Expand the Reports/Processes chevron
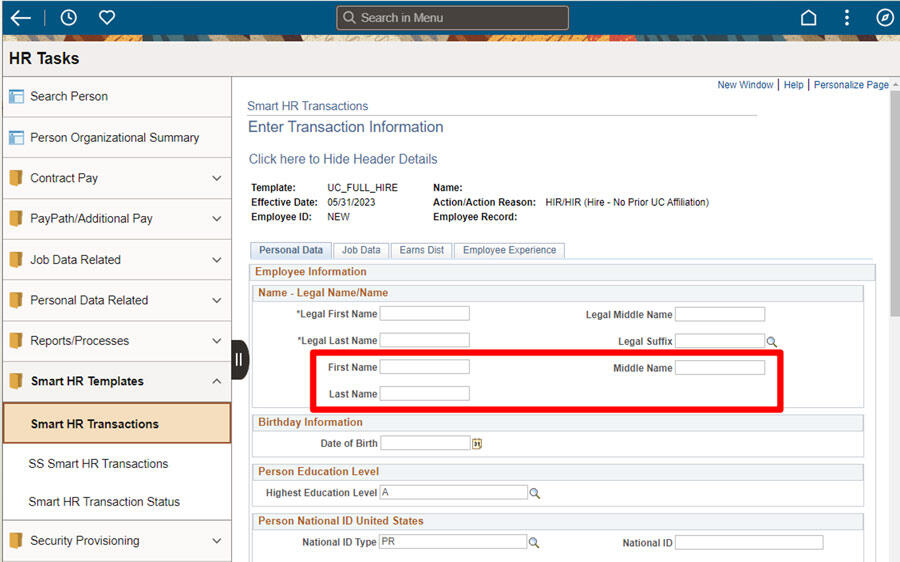 click(x=217, y=340)
